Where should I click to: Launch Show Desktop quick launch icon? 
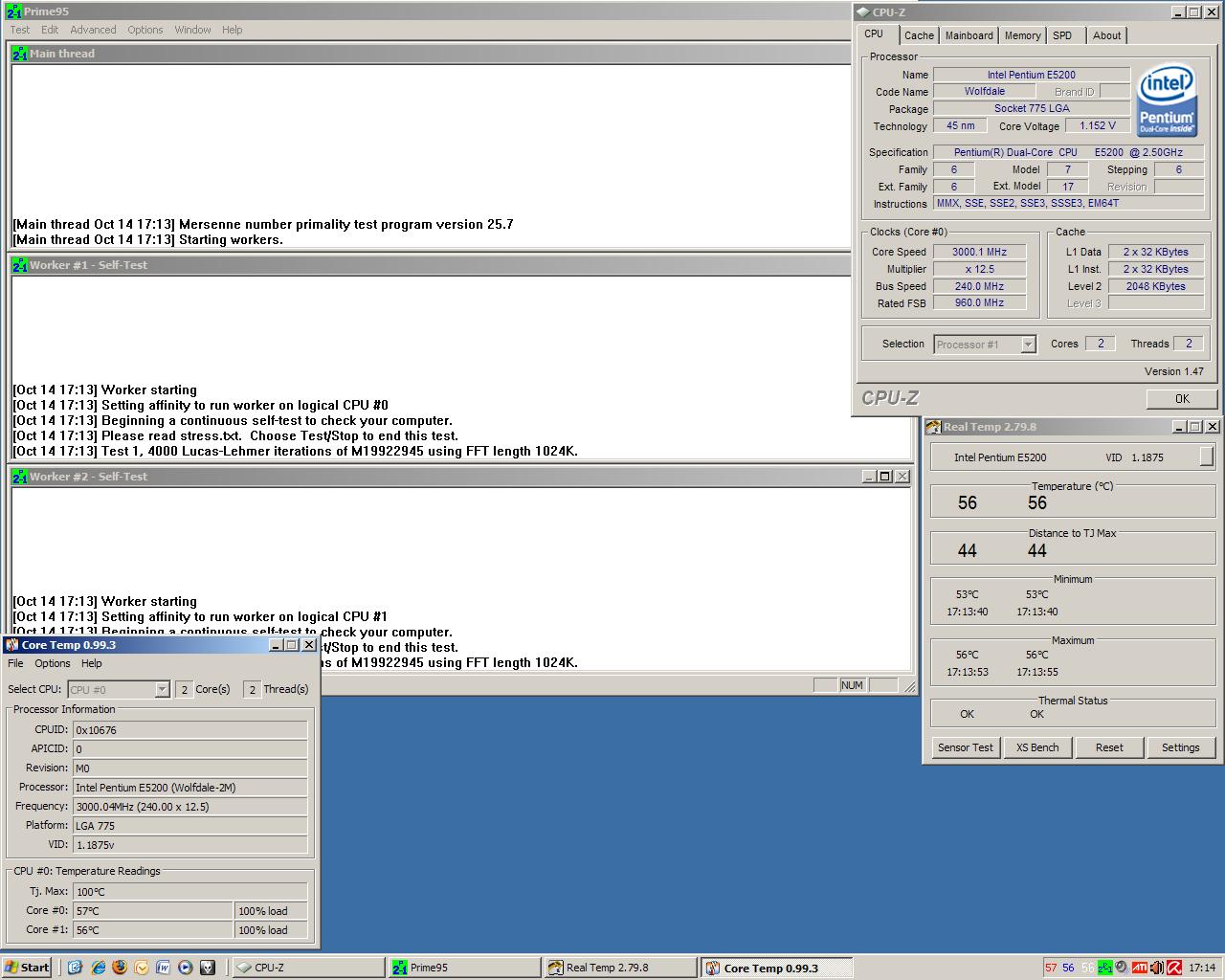76,968
